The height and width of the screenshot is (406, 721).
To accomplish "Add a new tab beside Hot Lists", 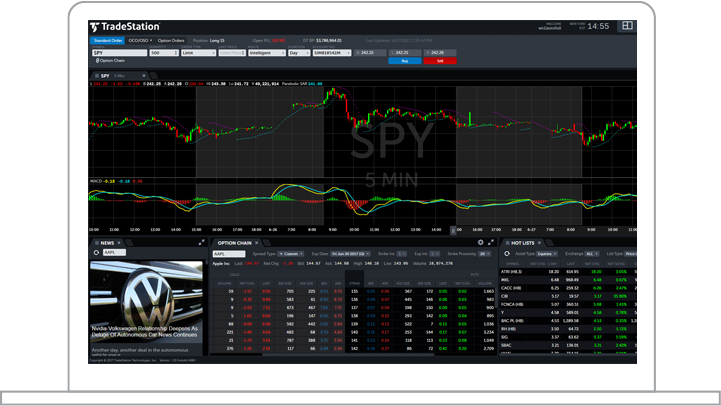I will tap(549, 243).
